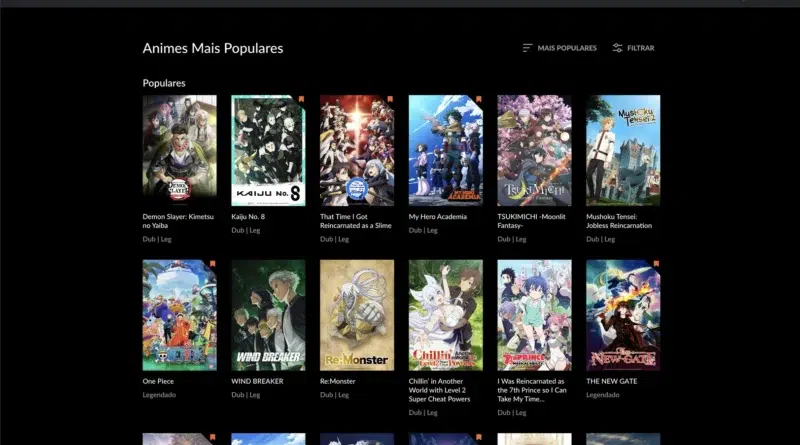This screenshot has height=445, width=800.
Task: Click the Legendado label under THE NEW GATE
Action: [x=603, y=395]
